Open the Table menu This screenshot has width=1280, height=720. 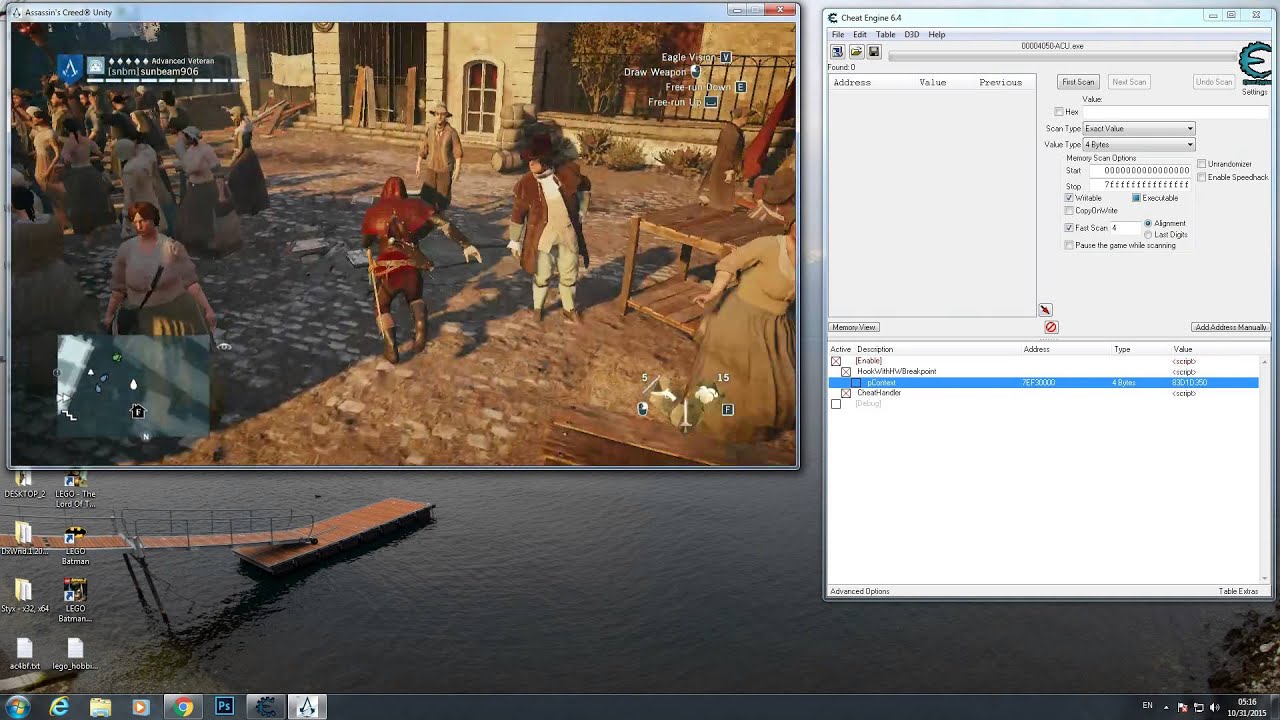point(885,34)
